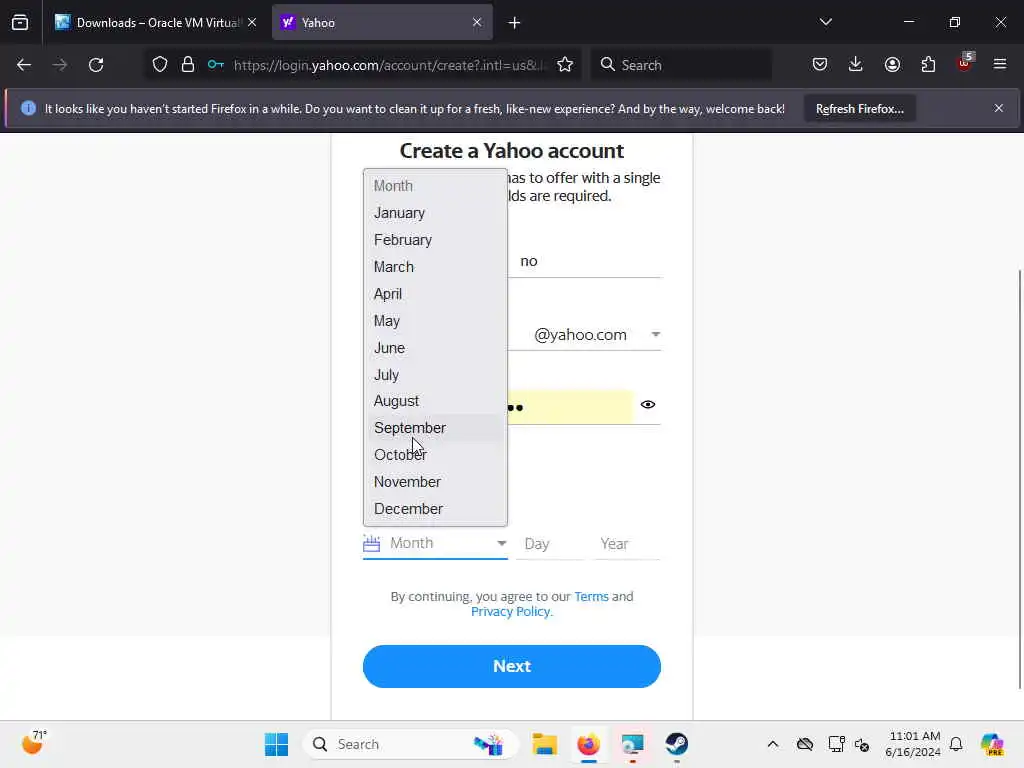Switch to the Yahoo tab

pos(382,23)
